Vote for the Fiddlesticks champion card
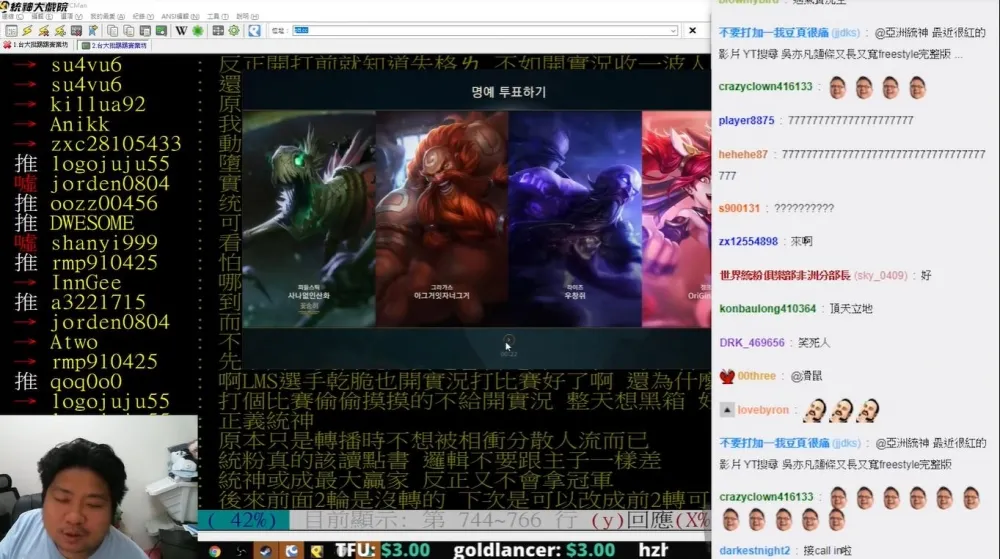 pos(309,219)
